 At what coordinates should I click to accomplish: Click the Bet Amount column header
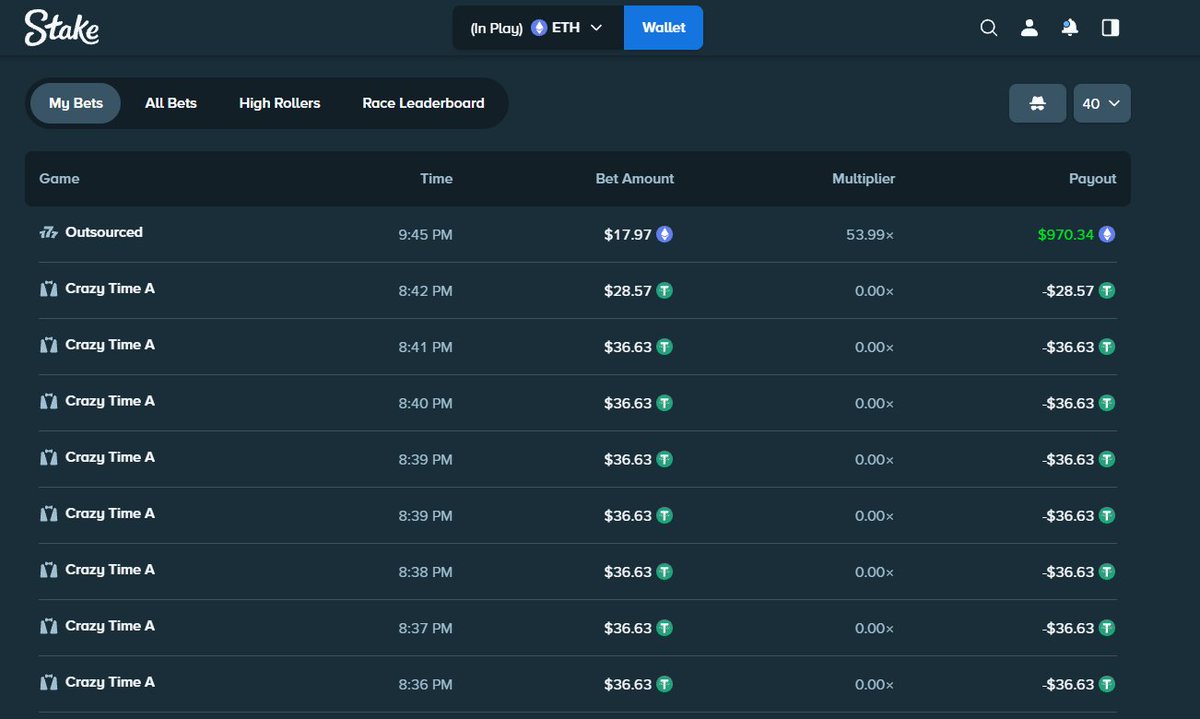635,179
